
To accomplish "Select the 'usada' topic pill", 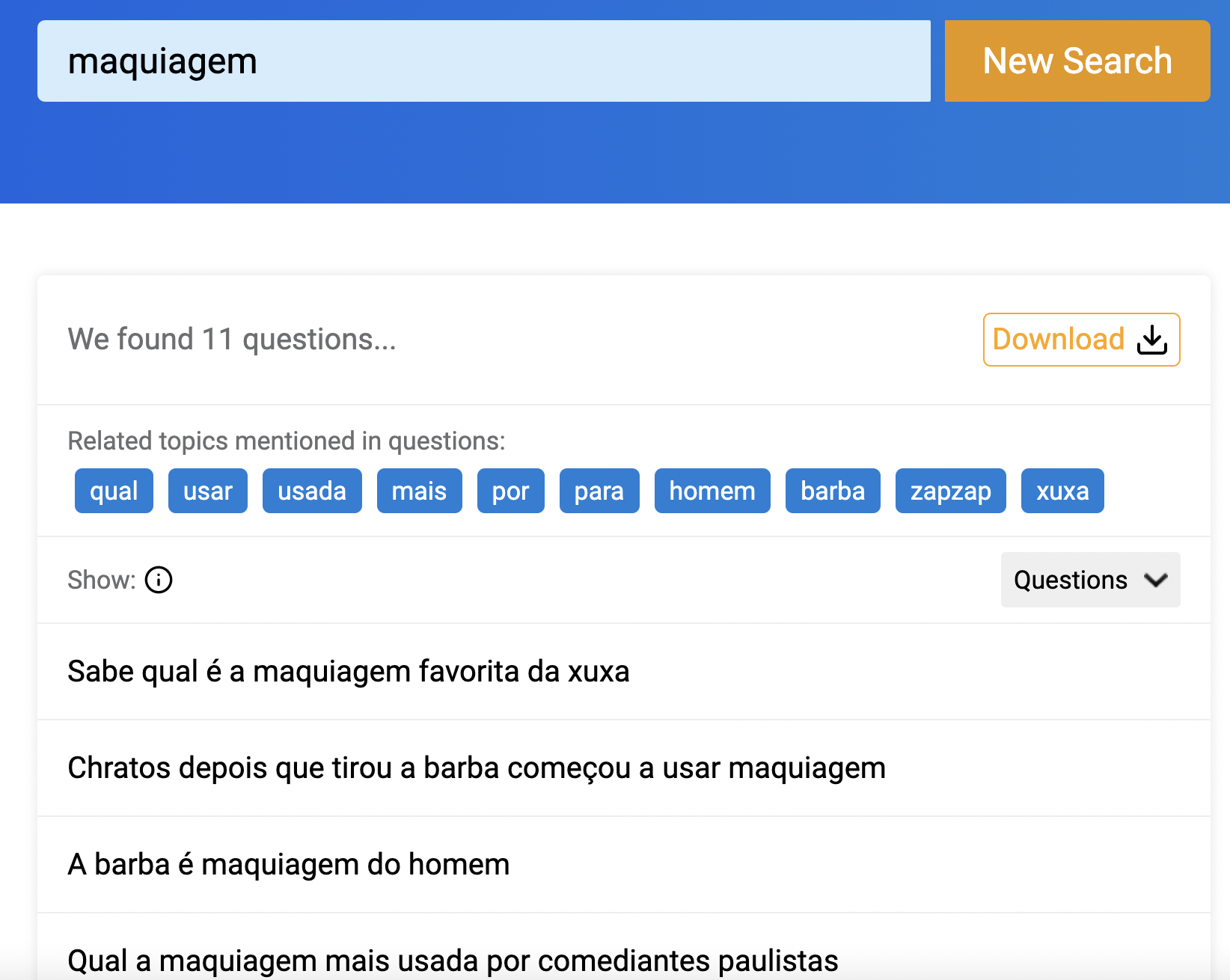I will pyautogui.click(x=312, y=491).
